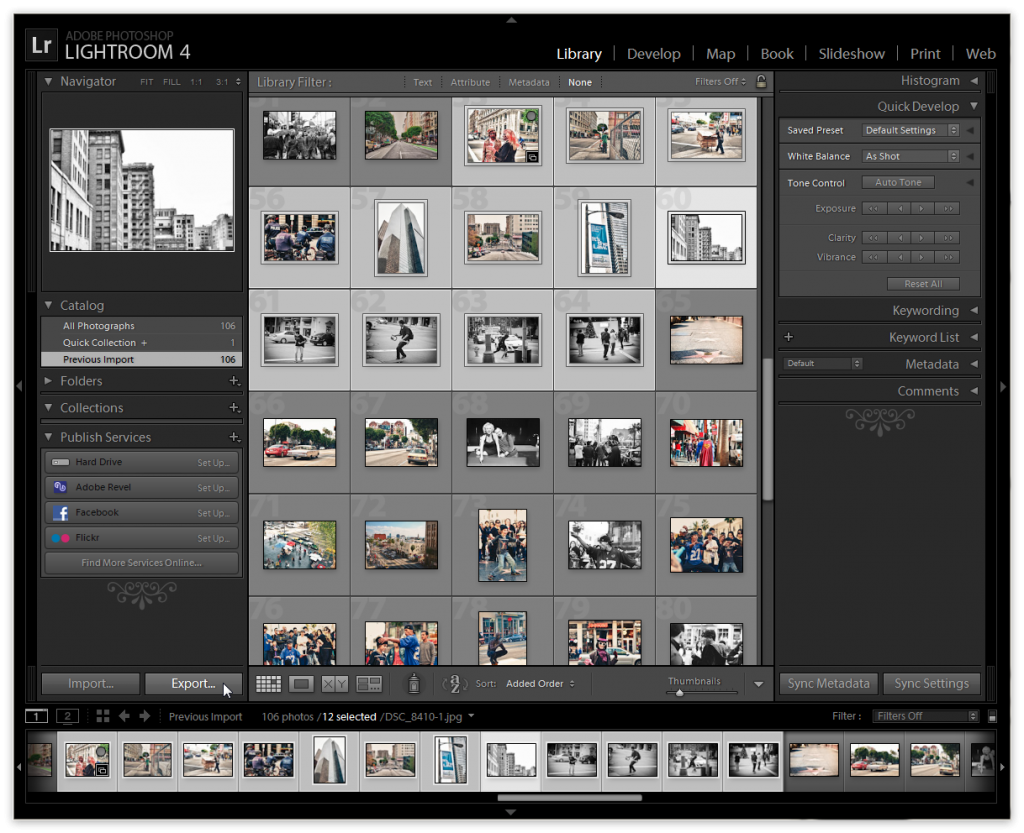This screenshot has height=833, width=1024.
Task: Click Sync Metadata button
Action: (828, 684)
